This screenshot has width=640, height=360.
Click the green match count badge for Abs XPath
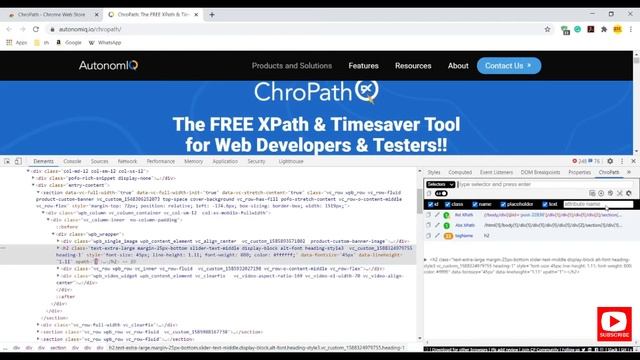point(447,225)
